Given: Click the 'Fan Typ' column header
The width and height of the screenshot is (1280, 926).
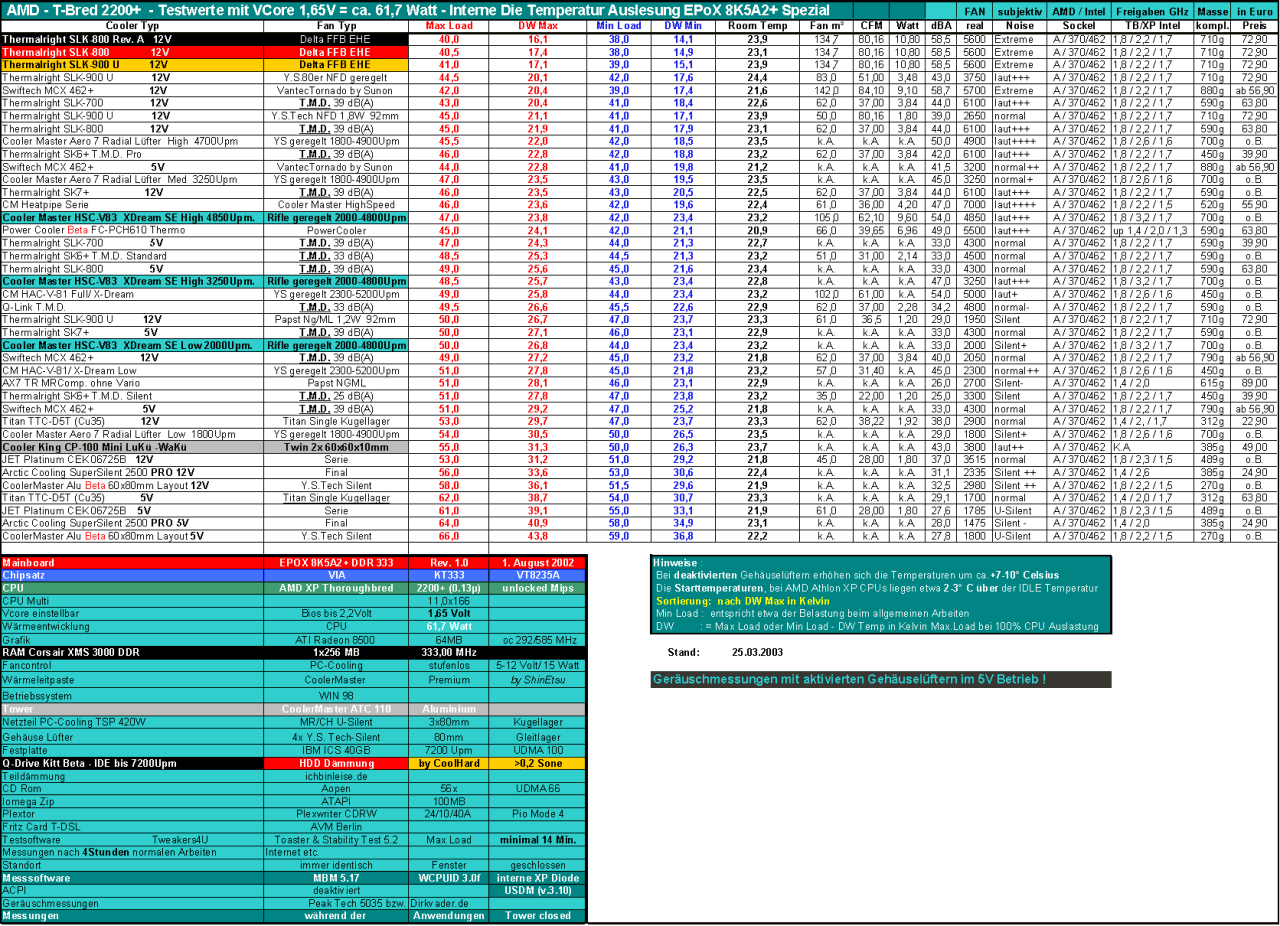Looking at the screenshot, I should pyautogui.click(x=336, y=25).
